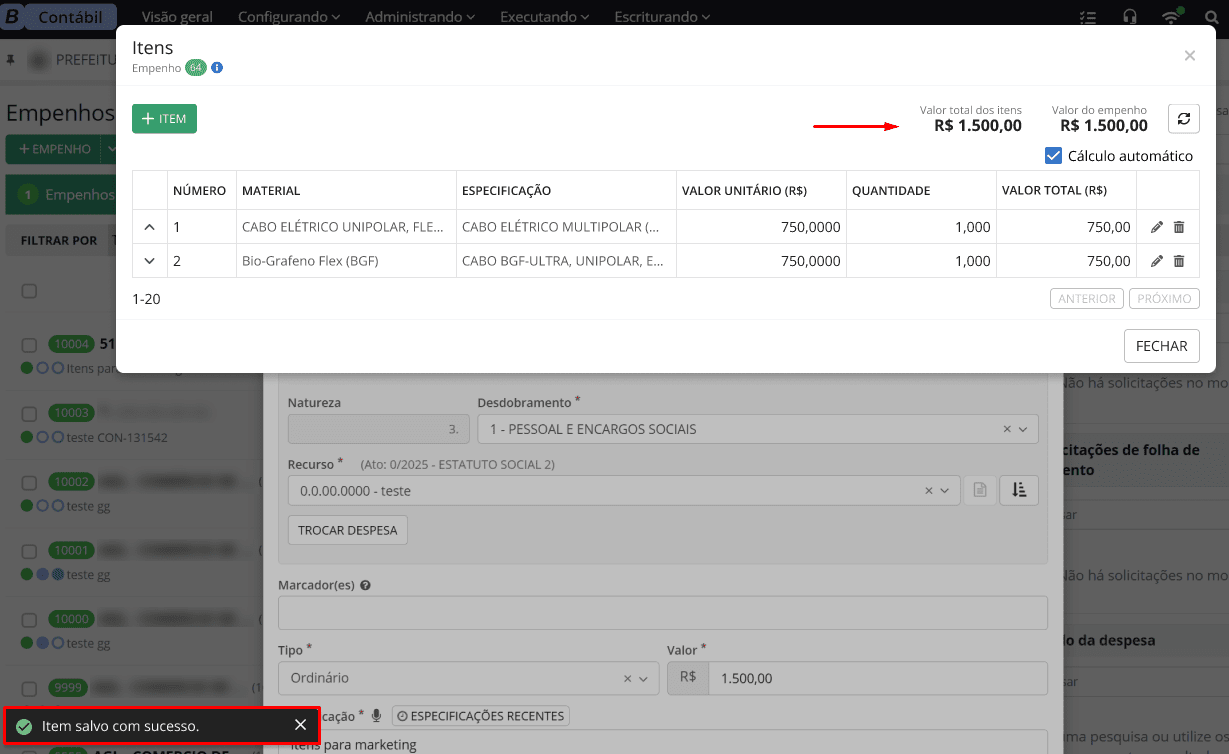Edit the Bio-Grafeno Flex item pencil icon

pyautogui.click(x=1157, y=261)
